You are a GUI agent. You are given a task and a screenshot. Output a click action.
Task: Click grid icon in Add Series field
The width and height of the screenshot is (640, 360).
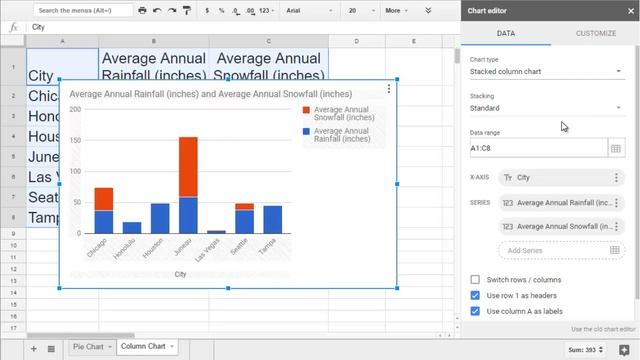pos(615,250)
